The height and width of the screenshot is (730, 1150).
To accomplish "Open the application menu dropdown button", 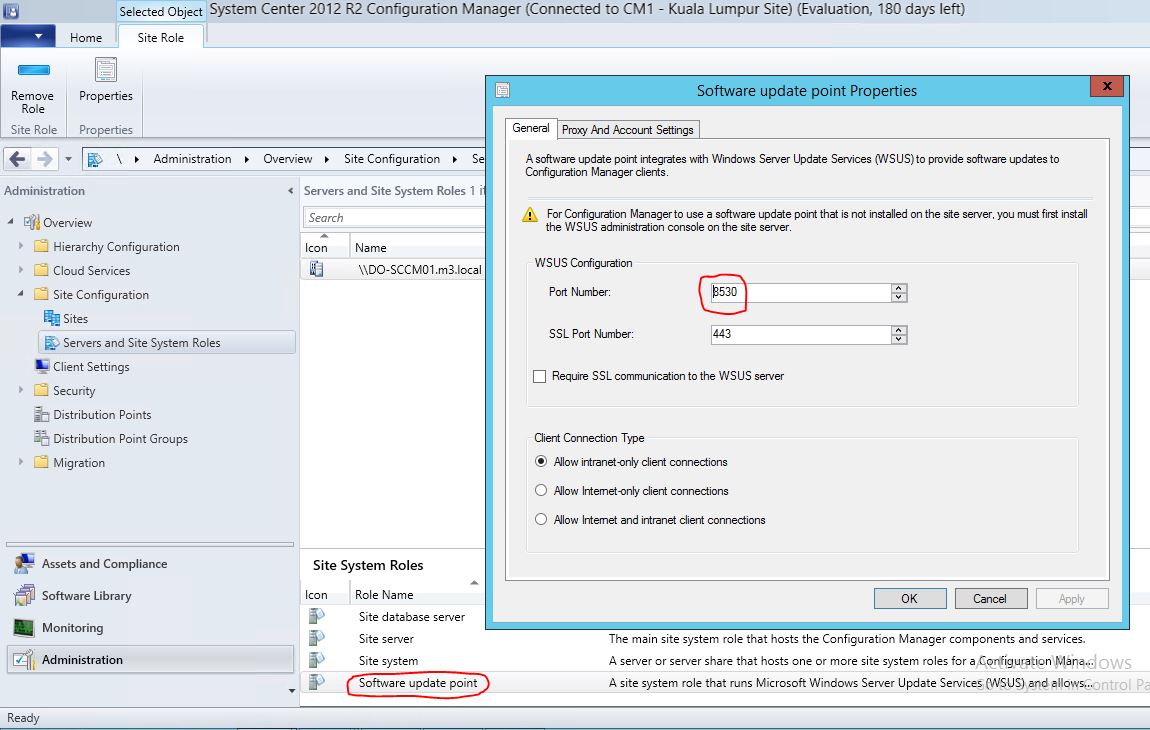I will click(x=28, y=36).
